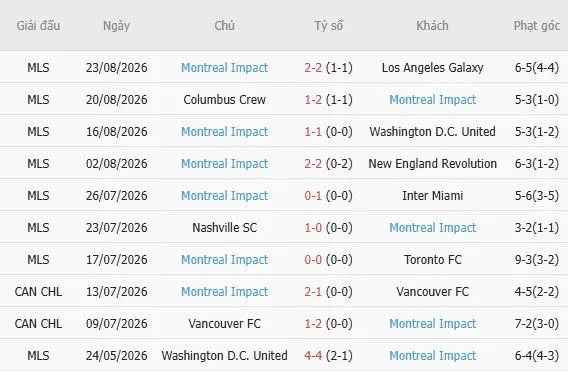
Task: Click Los Angeles Galaxy team name
Action: [x=433, y=68]
